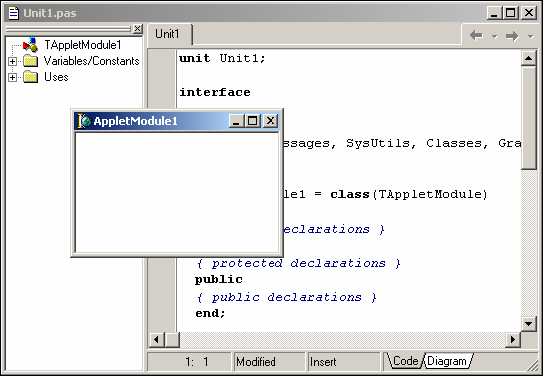Click the '1: 1' cursor position status

point(189,362)
